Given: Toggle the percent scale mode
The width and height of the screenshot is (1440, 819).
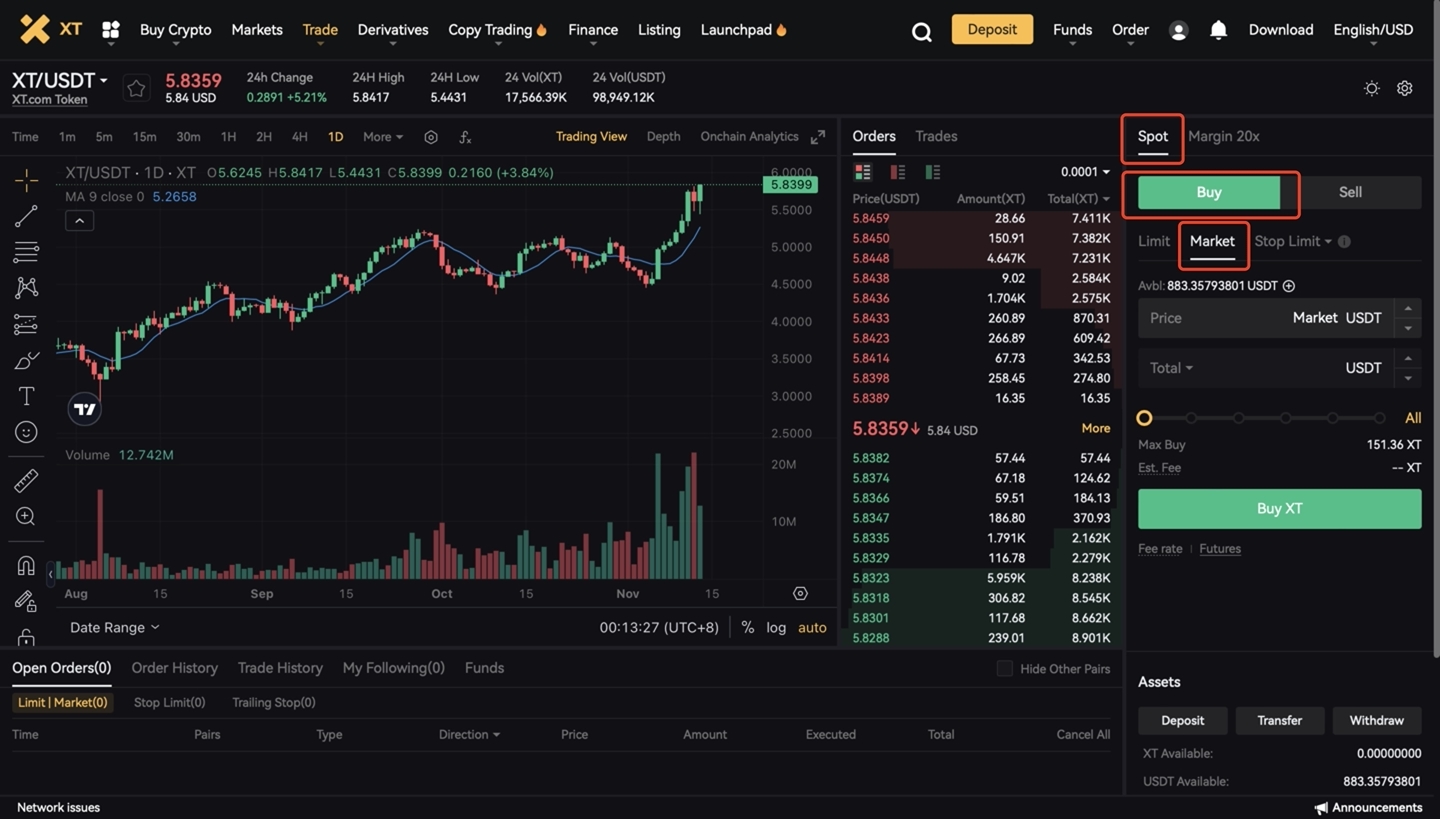Looking at the screenshot, I should pyautogui.click(x=748, y=627).
